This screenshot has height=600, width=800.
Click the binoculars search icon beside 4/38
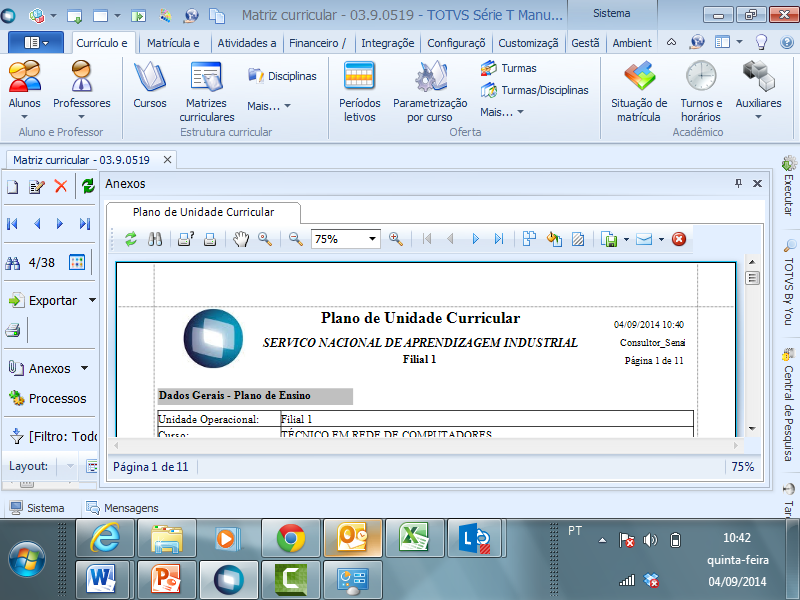click(x=13, y=263)
